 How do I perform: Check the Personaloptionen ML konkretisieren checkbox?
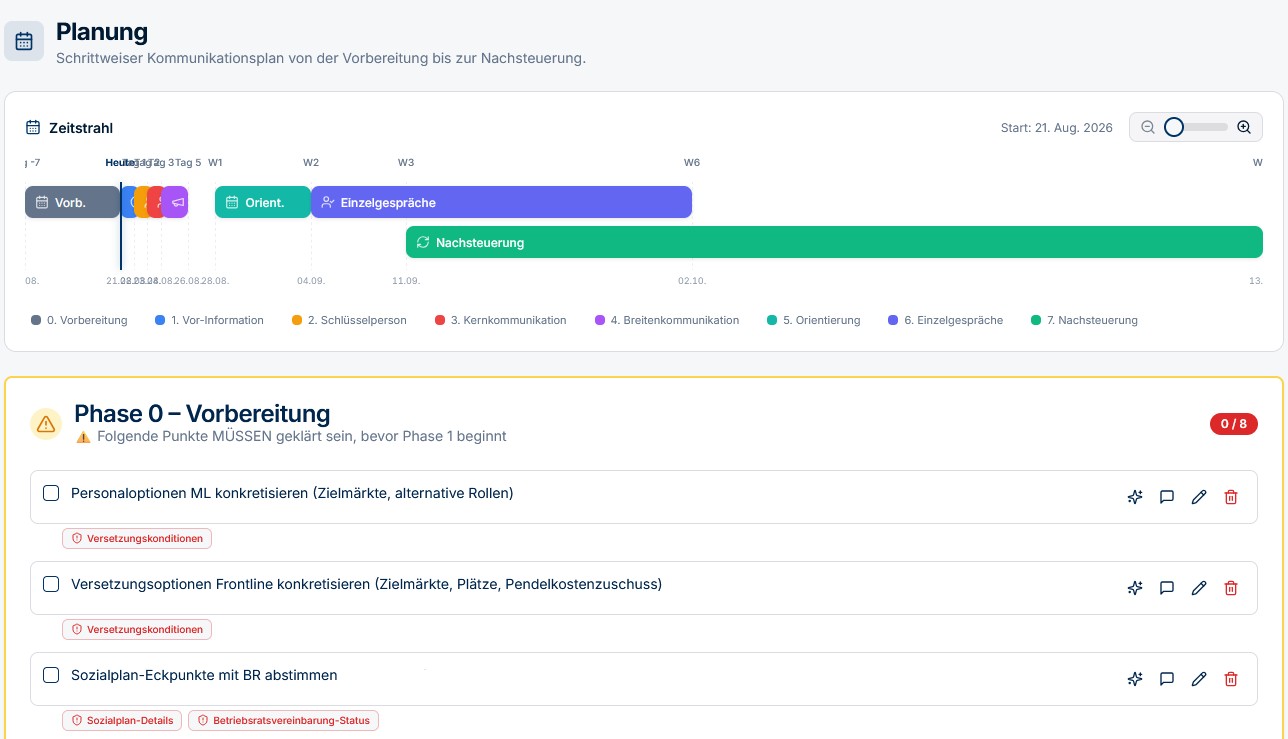[51, 493]
